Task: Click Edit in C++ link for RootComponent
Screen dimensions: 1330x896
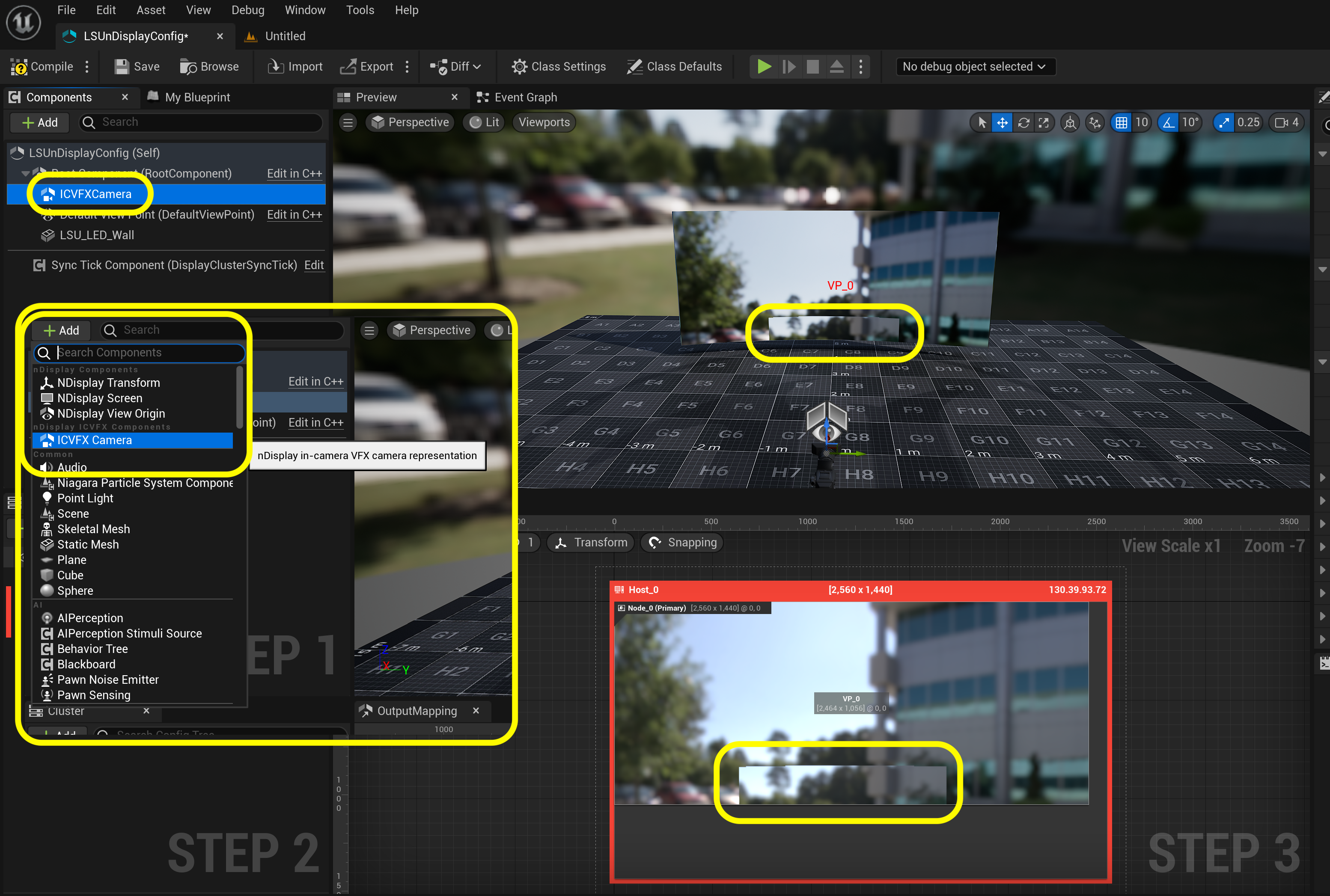Action: pyautogui.click(x=295, y=173)
